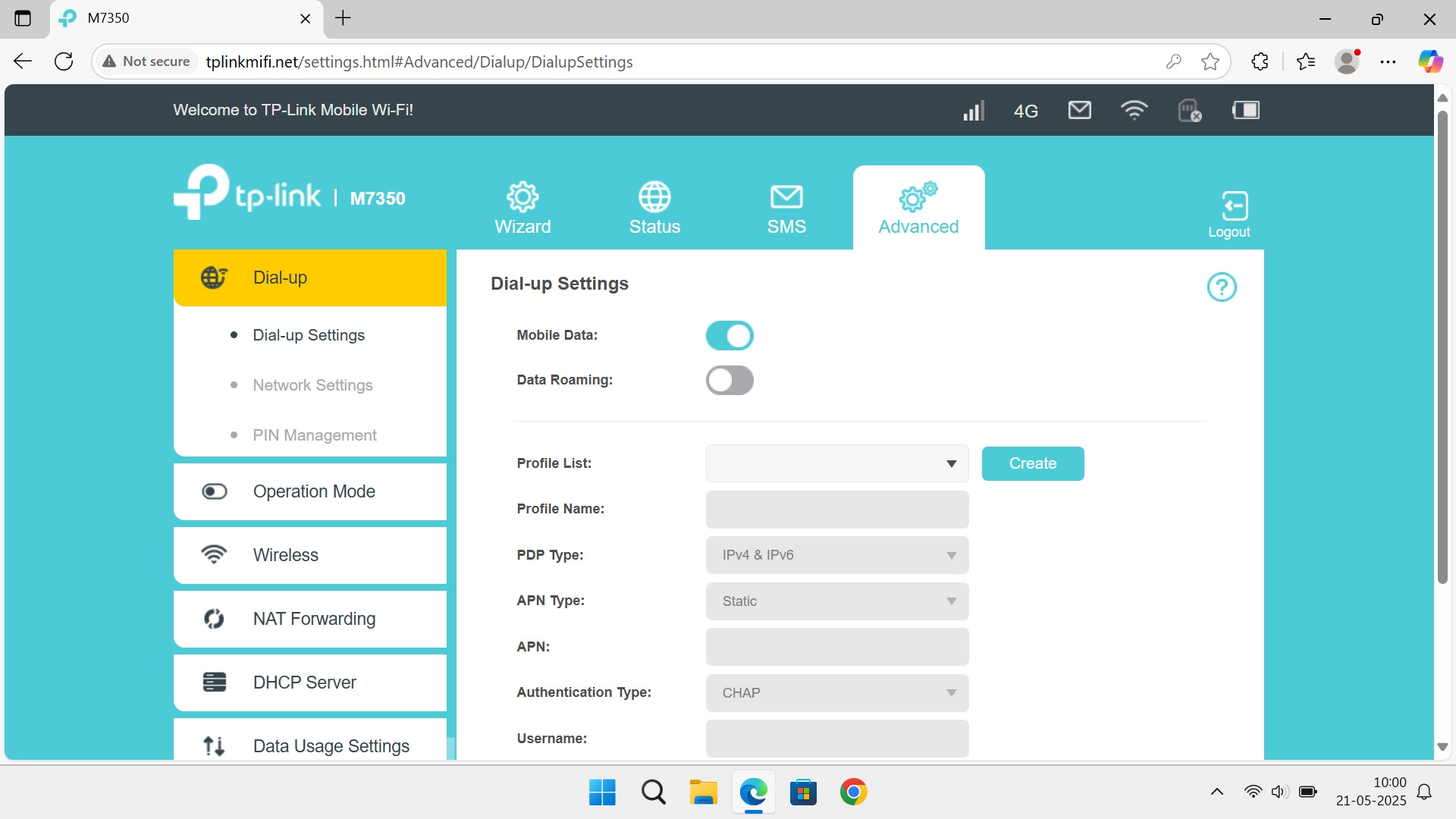Open the SMS section
The image size is (1456, 819).
pos(786,206)
